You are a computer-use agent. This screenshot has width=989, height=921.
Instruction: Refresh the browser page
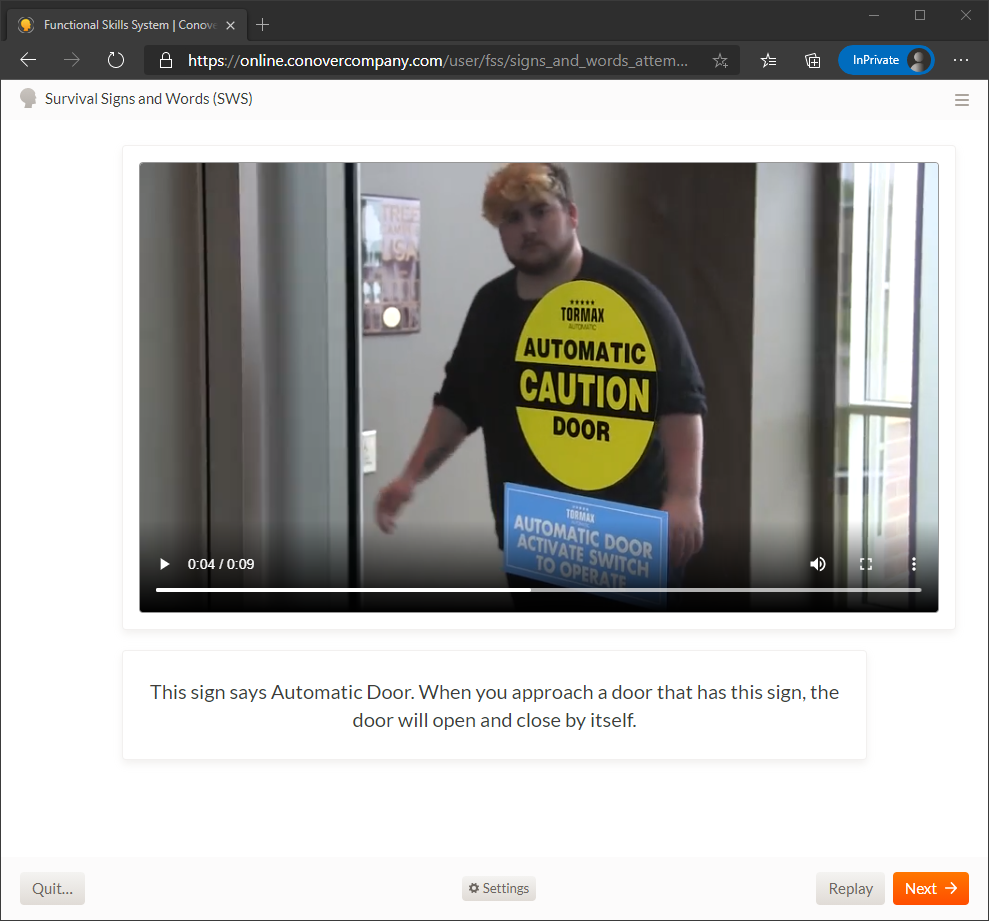tap(116, 60)
